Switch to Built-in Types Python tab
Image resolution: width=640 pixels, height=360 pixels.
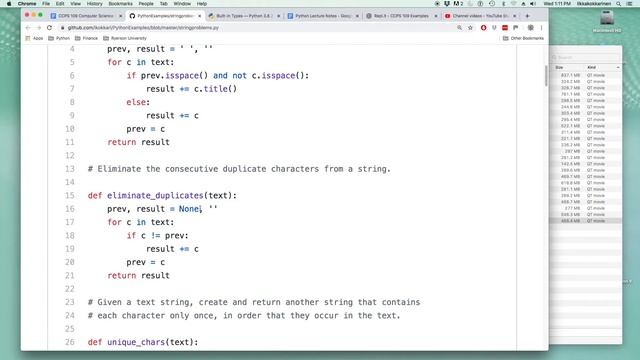[243, 16]
